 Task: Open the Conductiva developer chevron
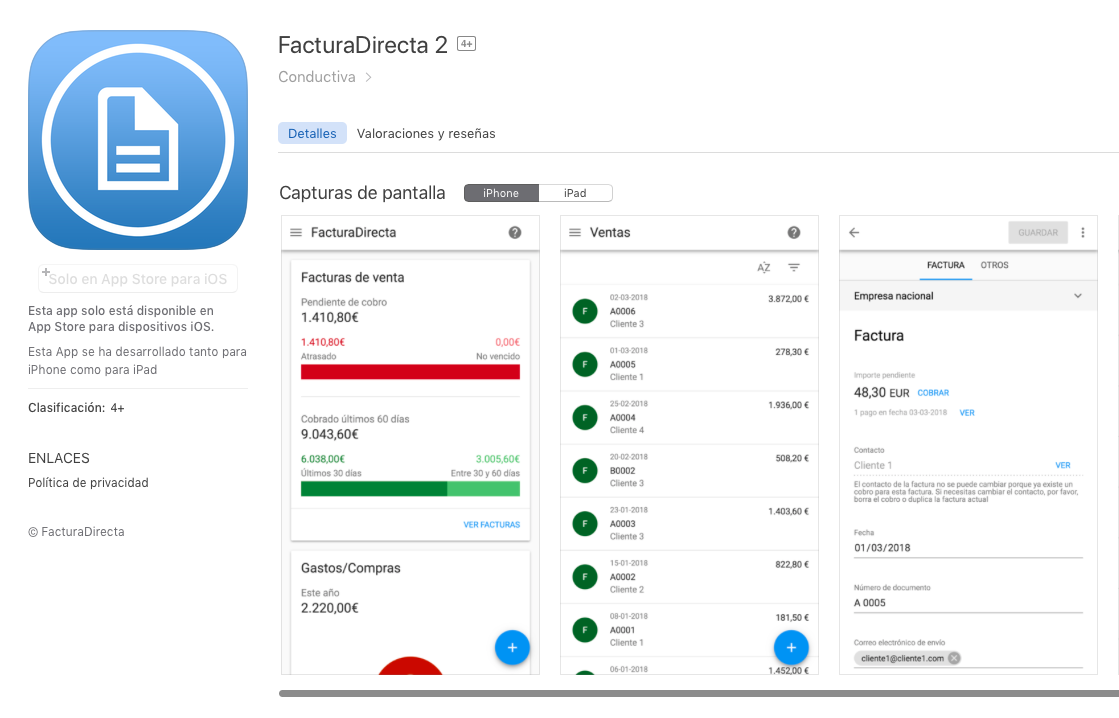368,77
